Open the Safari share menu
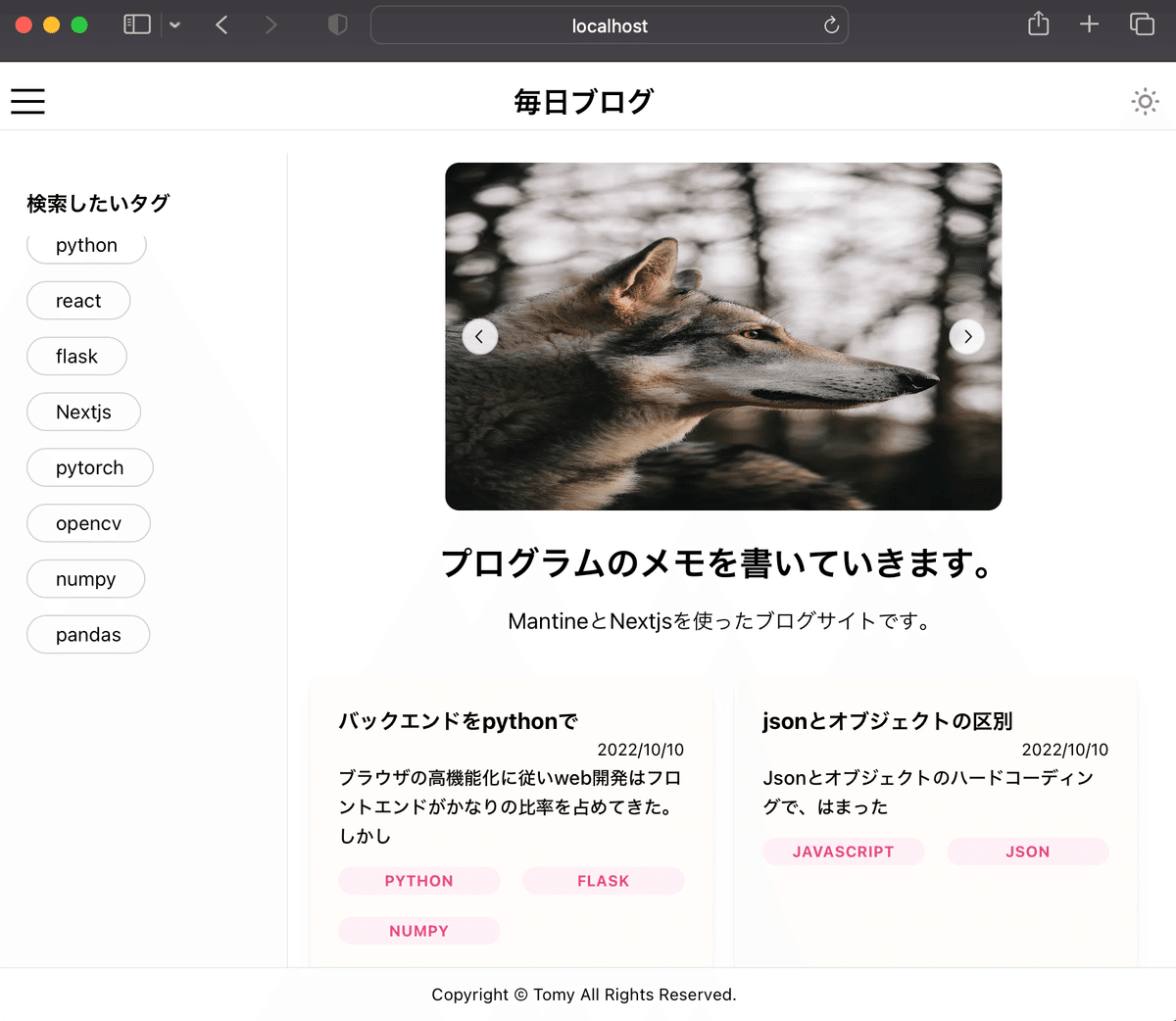 (1039, 24)
